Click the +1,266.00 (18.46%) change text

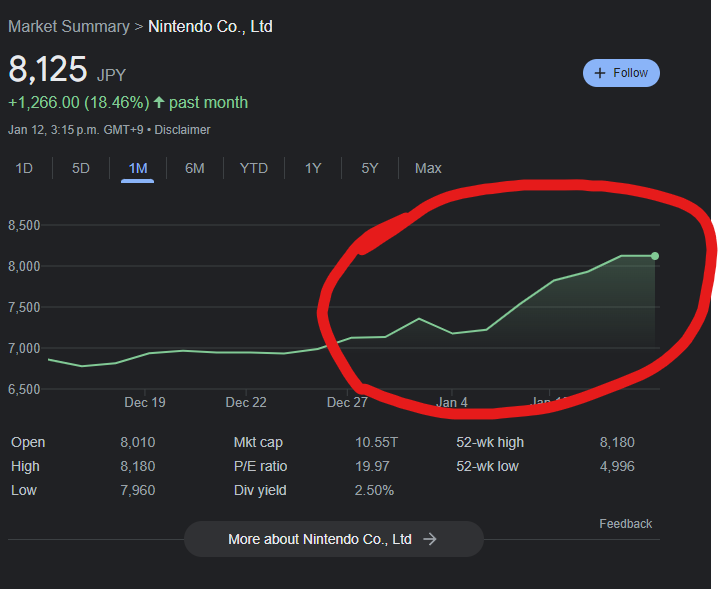click(79, 103)
